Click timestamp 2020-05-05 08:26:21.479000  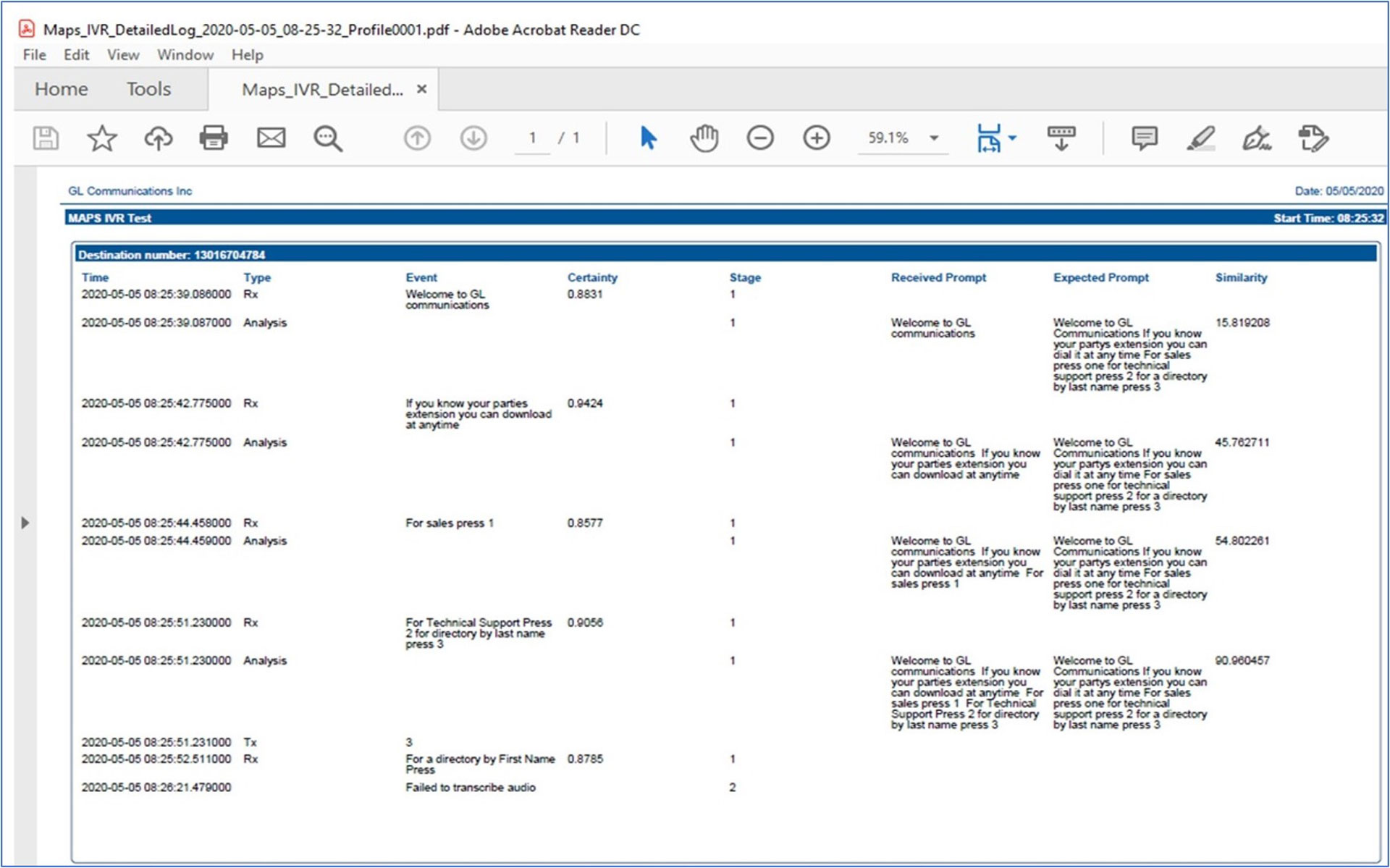point(156,787)
